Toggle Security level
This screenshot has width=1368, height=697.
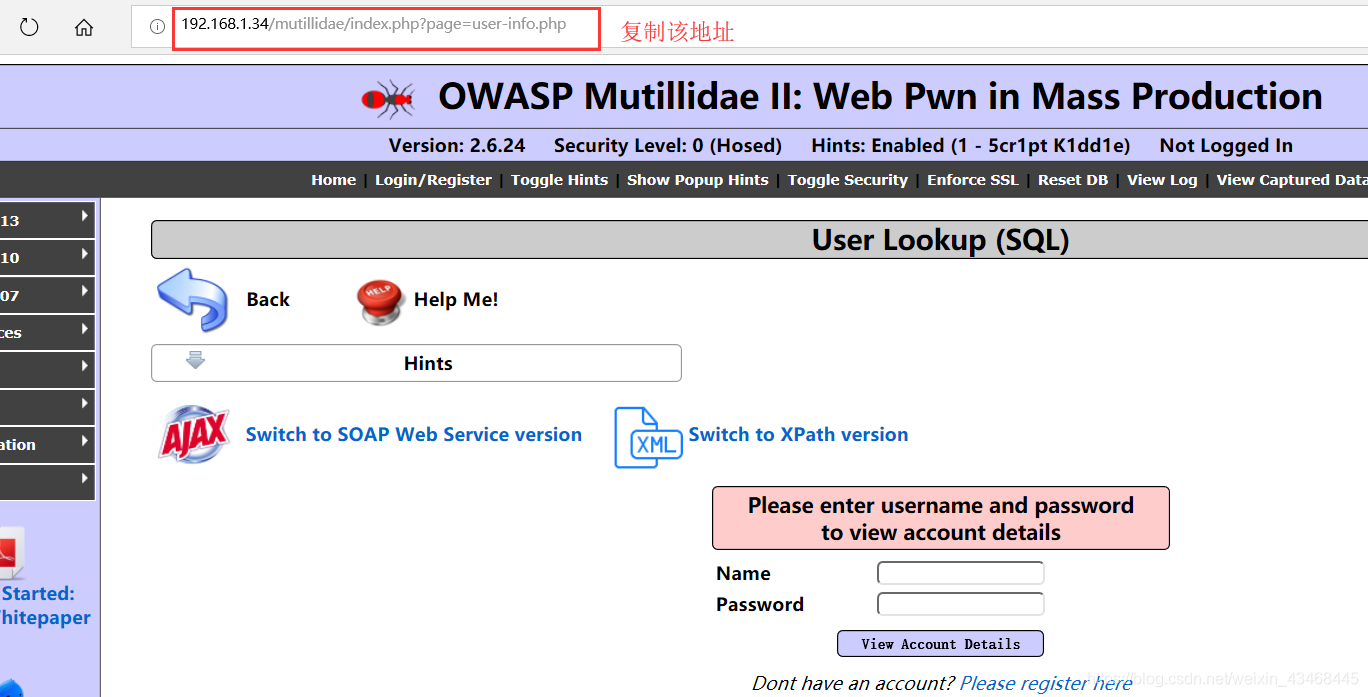click(847, 180)
